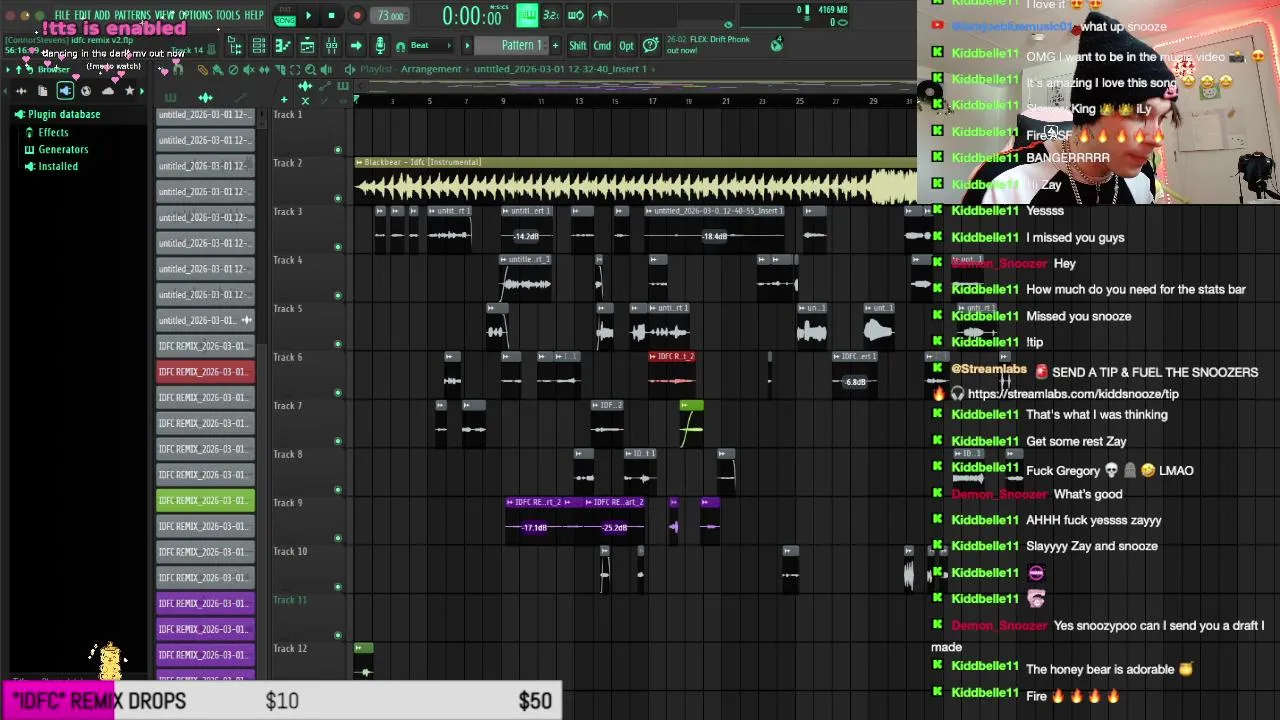Open the browser Online globe tab icon

[86, 91]
